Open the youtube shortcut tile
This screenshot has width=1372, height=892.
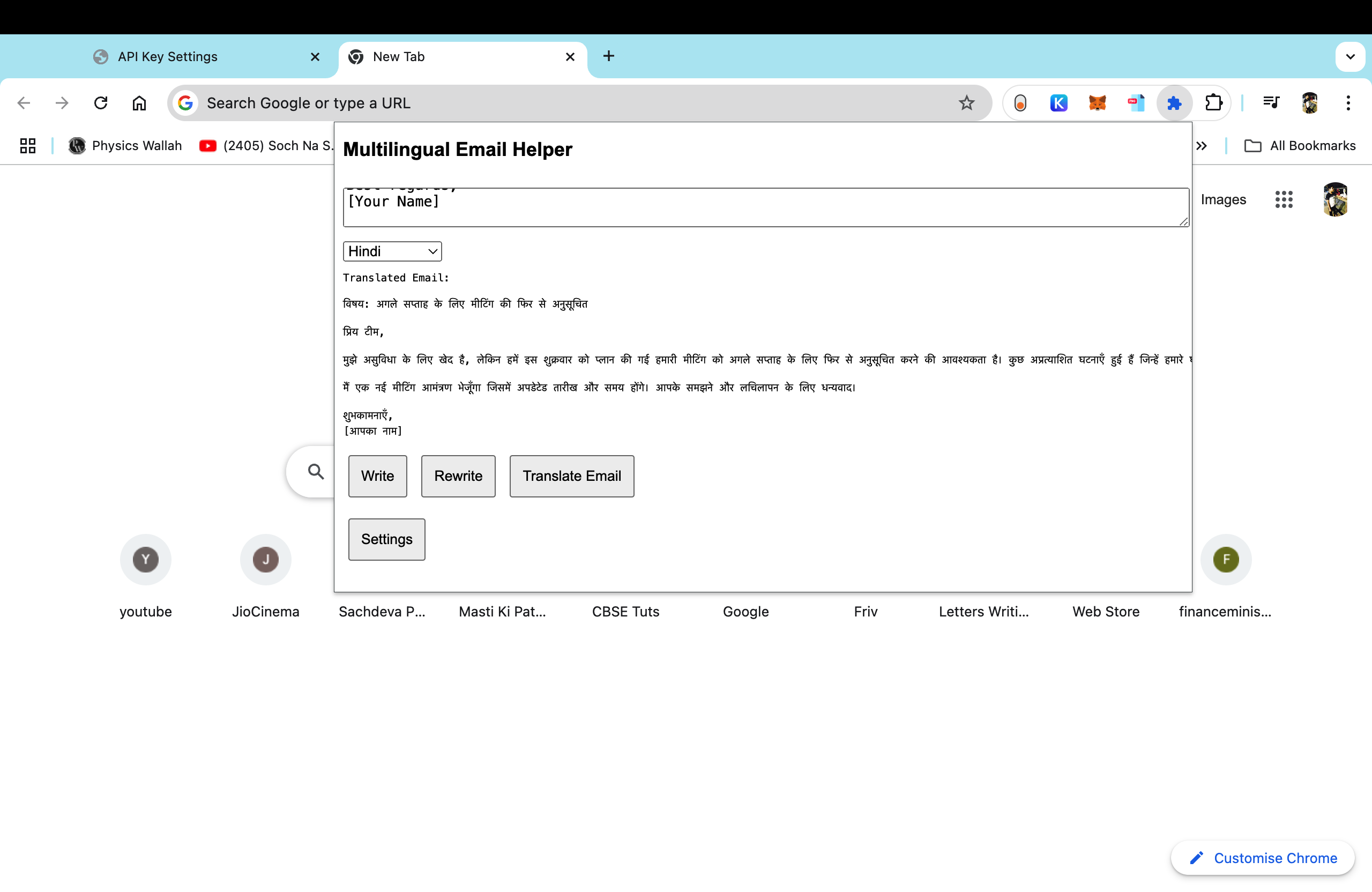[145, 559]
